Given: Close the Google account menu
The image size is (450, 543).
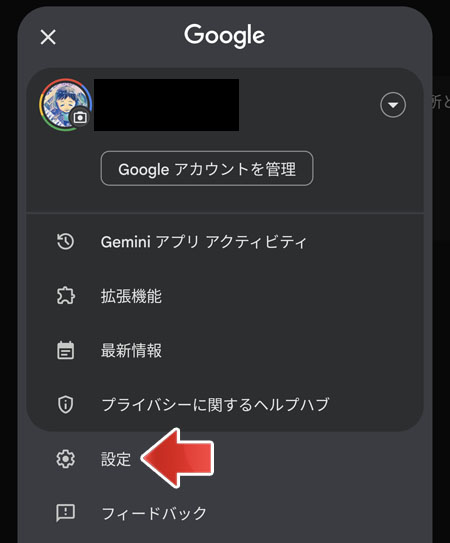Looking at the screenshot, I should (48, 37).
